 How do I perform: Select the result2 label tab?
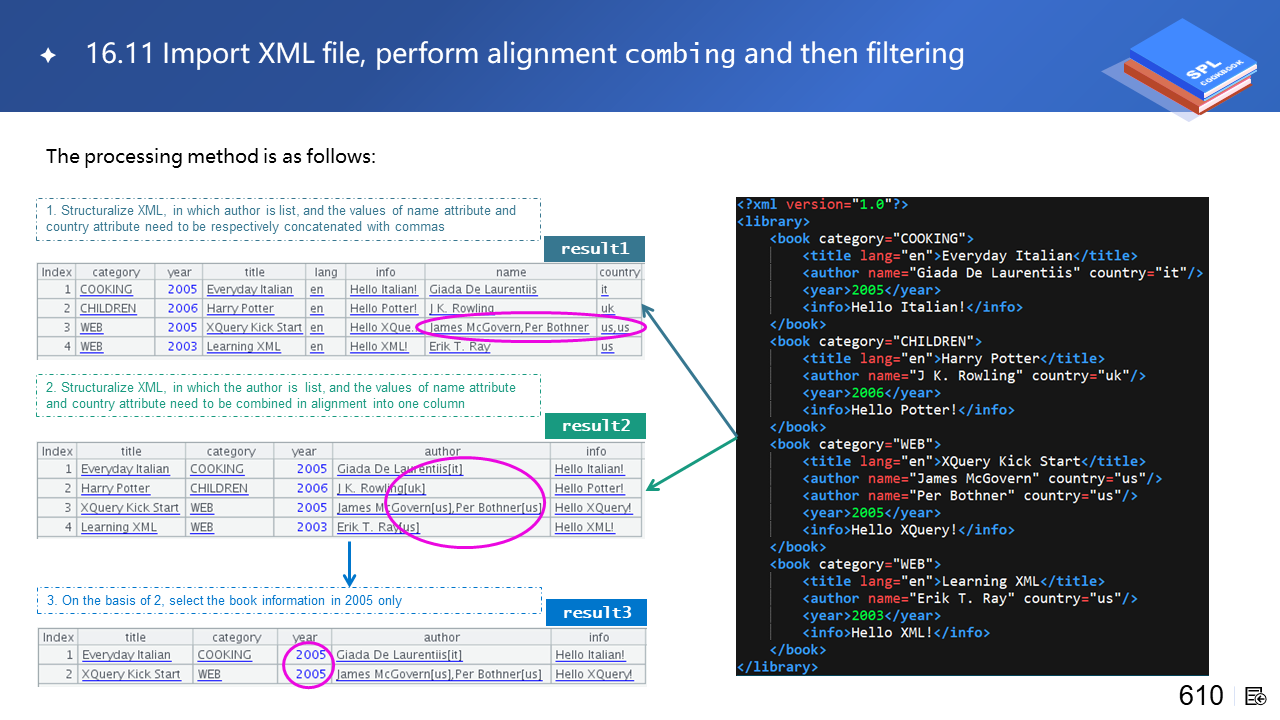coord(596,426)
